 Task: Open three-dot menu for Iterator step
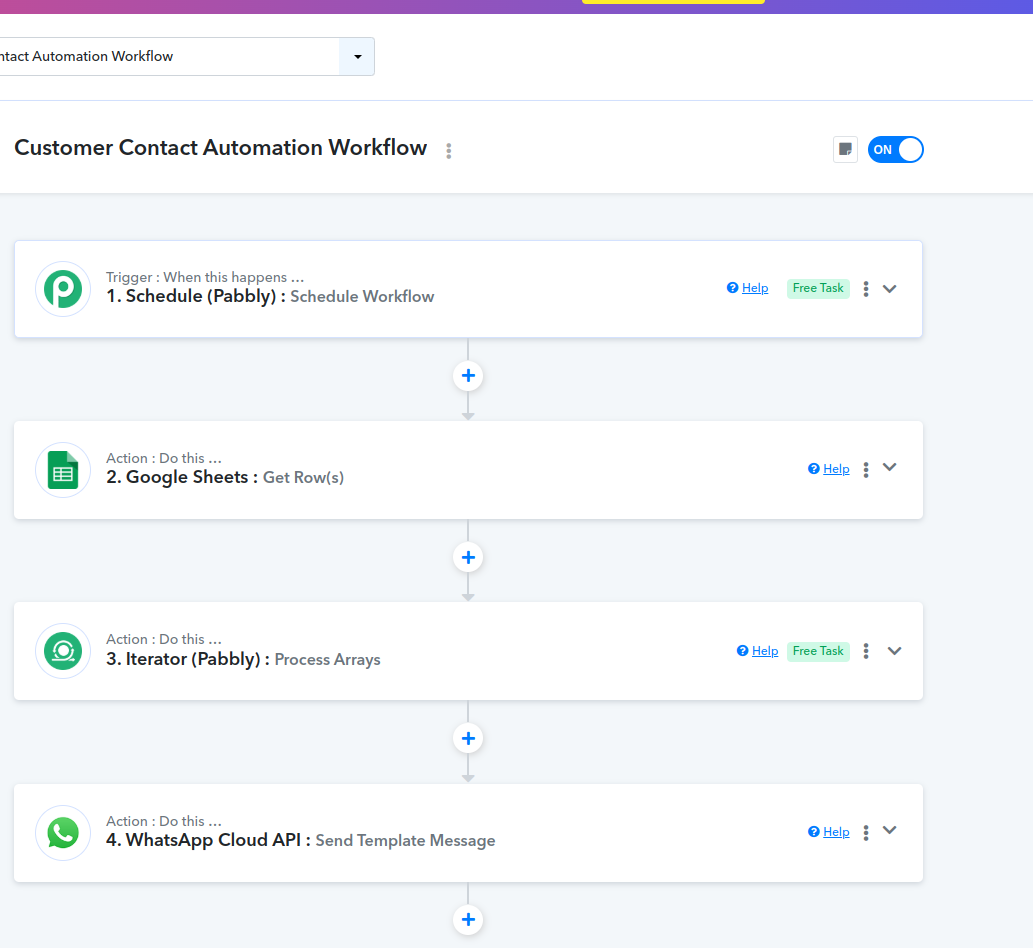click(866, 651)
